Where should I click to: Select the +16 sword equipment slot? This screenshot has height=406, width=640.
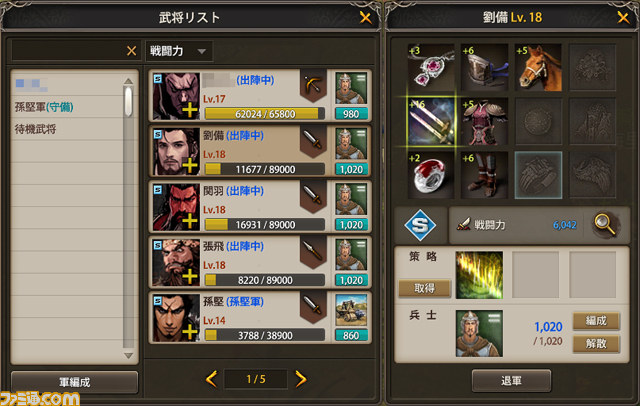pyautogui.click(x=431, y=122)
